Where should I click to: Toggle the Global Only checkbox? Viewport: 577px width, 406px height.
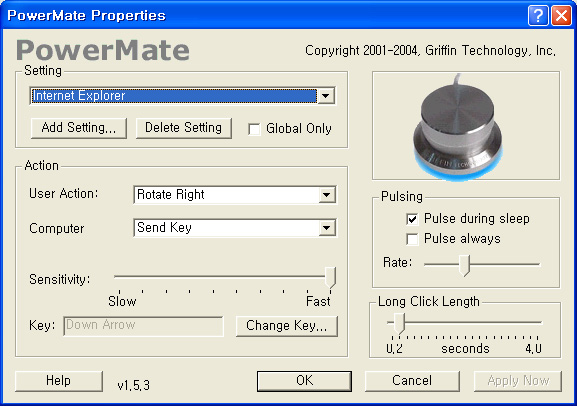[254, 129]
